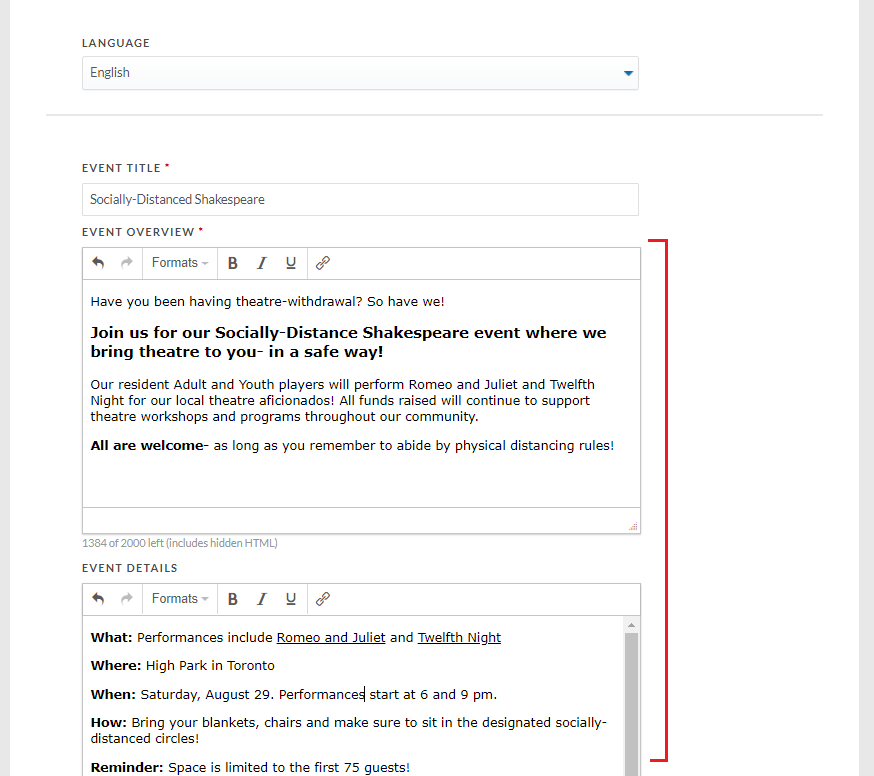Click the 'When: Saturday, August 29' line

[x=294, y=695]
